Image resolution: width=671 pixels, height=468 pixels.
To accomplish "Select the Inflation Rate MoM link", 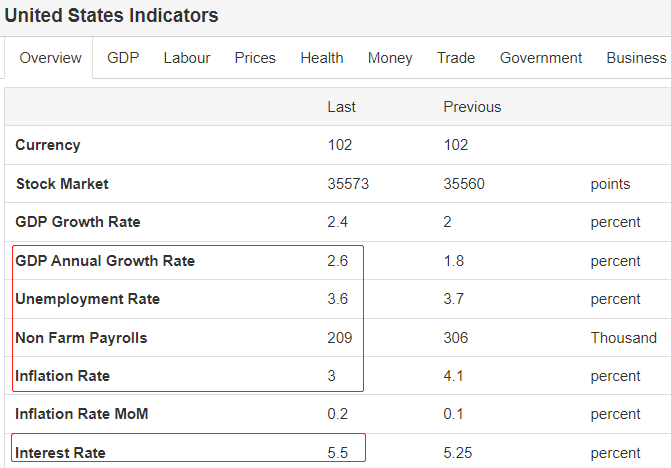I will pos(82,414).
